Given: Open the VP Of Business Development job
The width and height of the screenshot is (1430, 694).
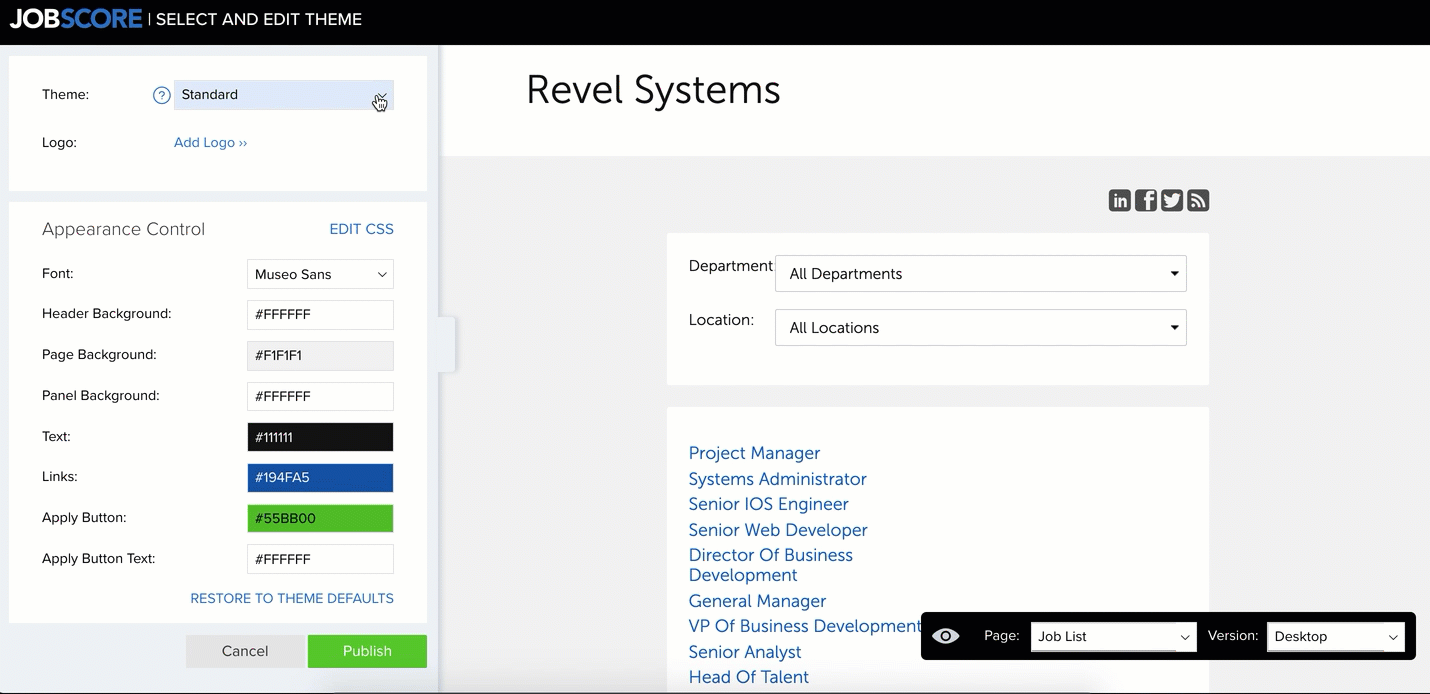Looking at the screenshot, I should tap(805, 626).
